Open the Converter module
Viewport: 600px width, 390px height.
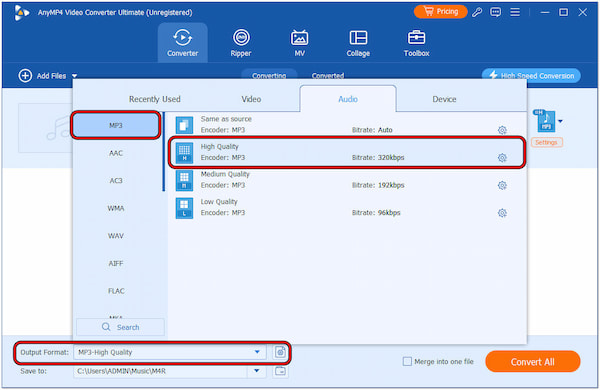pyautogui.click(x=183, y=42)
